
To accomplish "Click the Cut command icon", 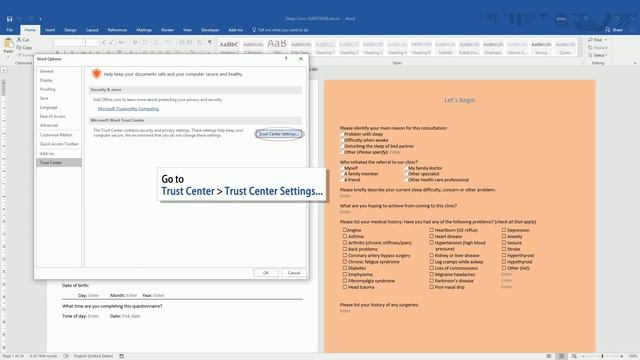I will point(19,40).
